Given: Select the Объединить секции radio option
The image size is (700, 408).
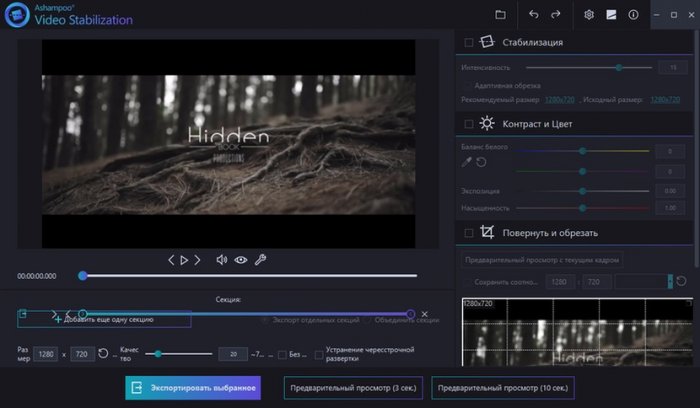Looking at the screenshot, I should [x=368, y=320].
